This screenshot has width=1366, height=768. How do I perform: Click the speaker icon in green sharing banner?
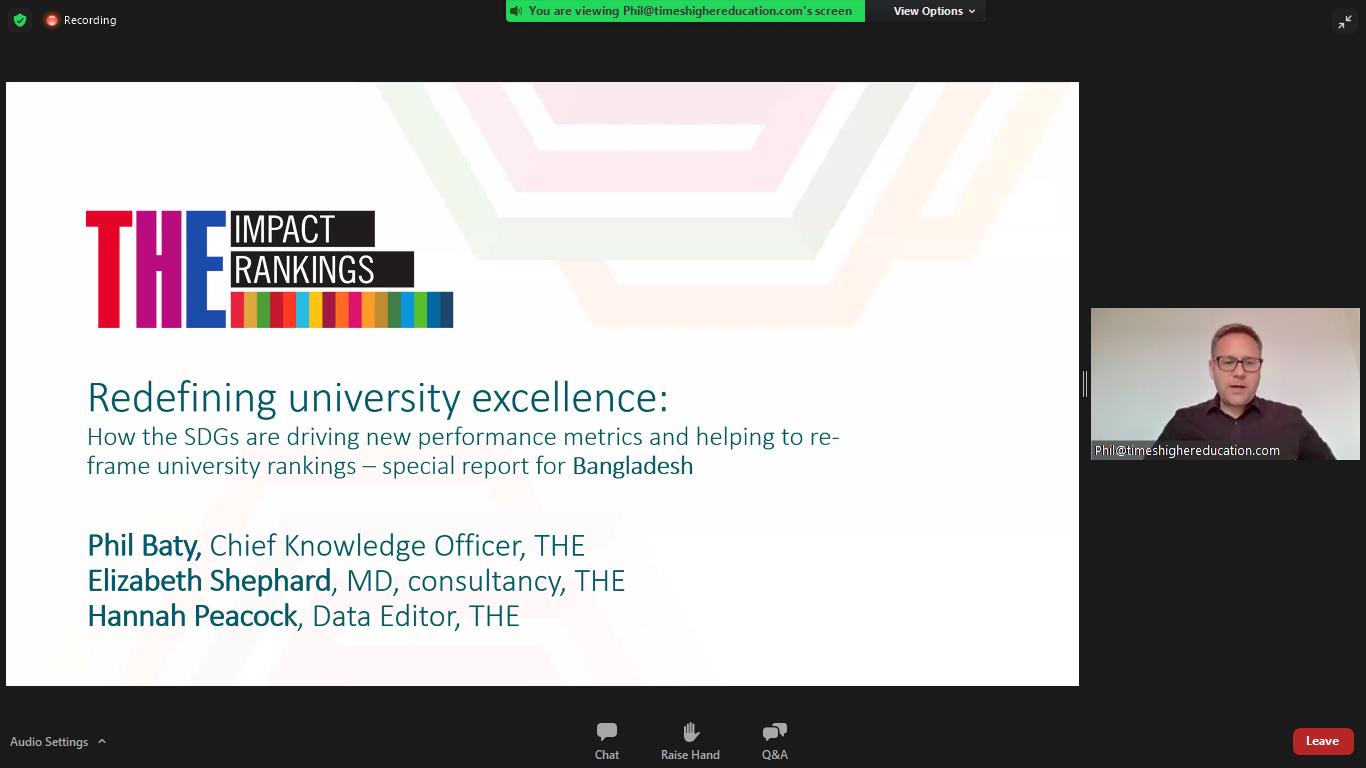(516, 11)
